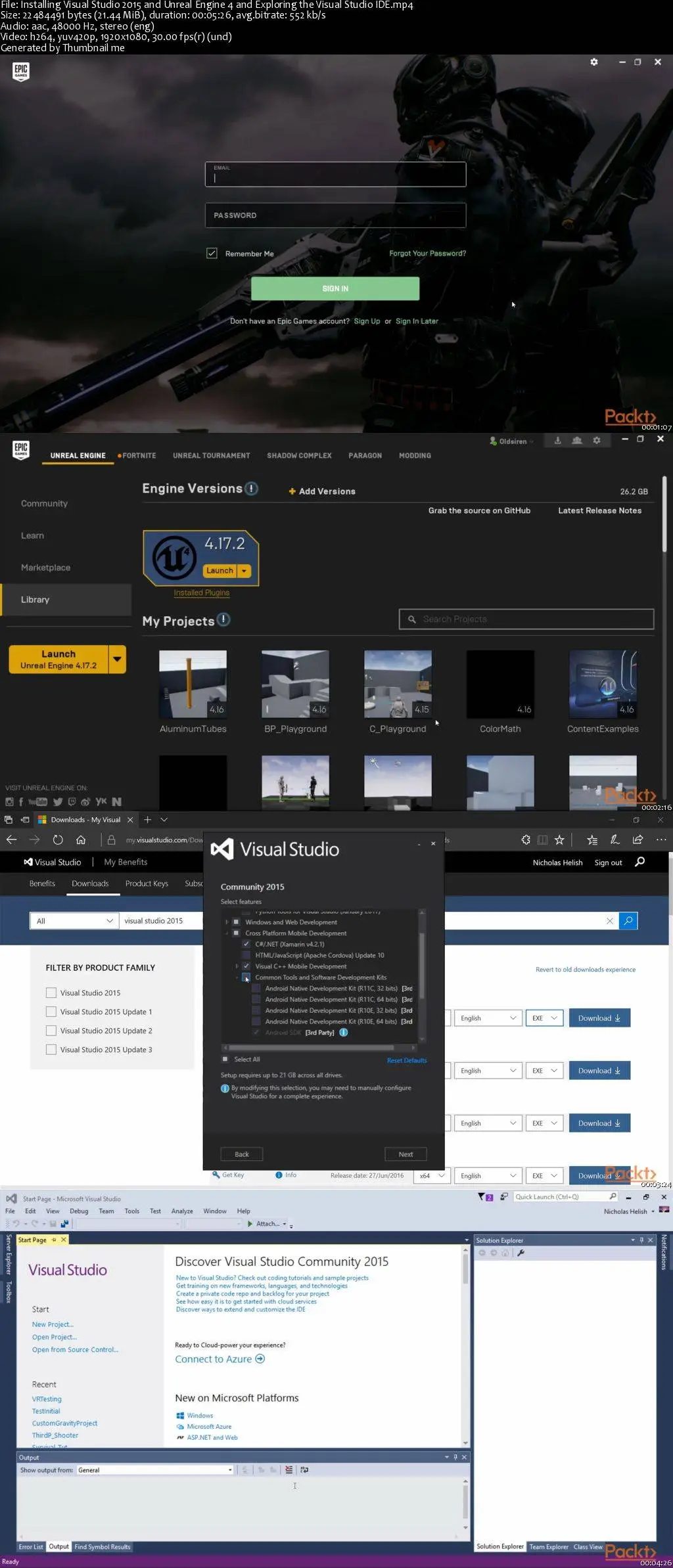Click info icon next to My Projects
This screenshot has width=673, height=1568.
223,619
